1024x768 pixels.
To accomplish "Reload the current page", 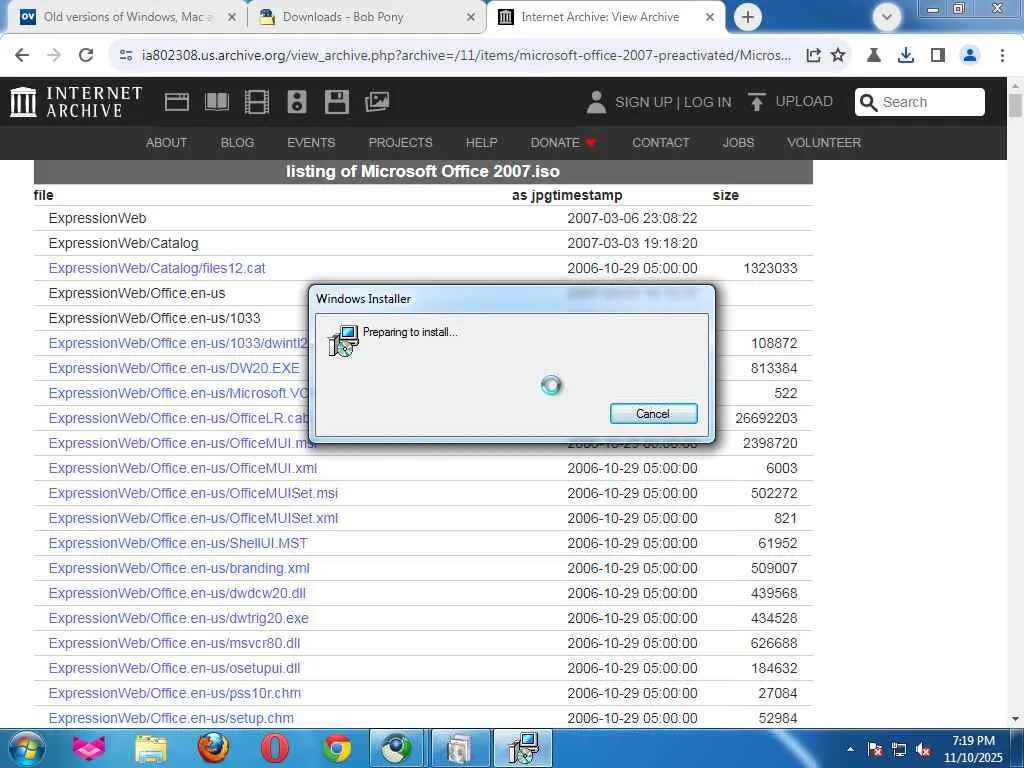I will tap(86, 56).
